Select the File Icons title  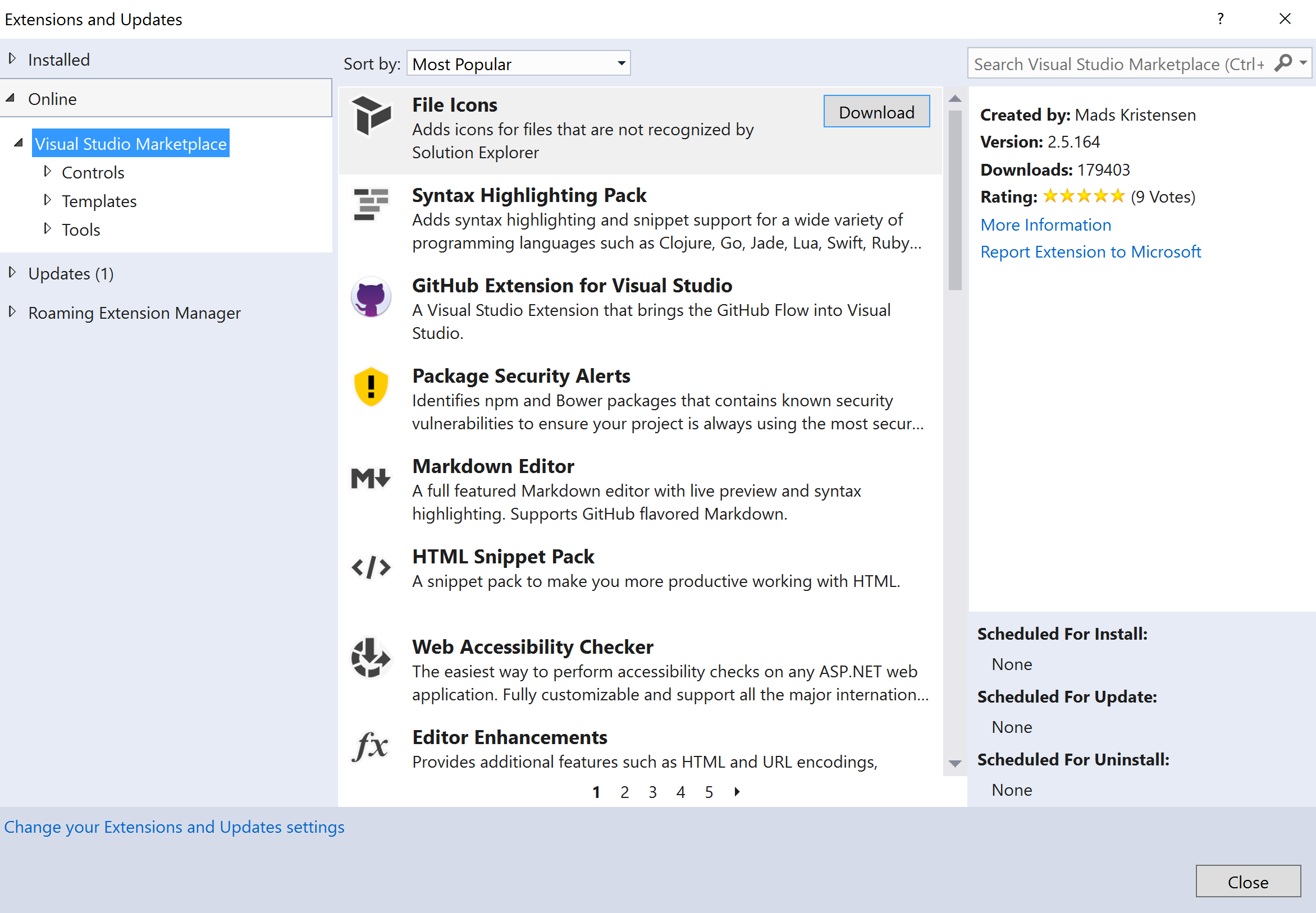[454, 105]
